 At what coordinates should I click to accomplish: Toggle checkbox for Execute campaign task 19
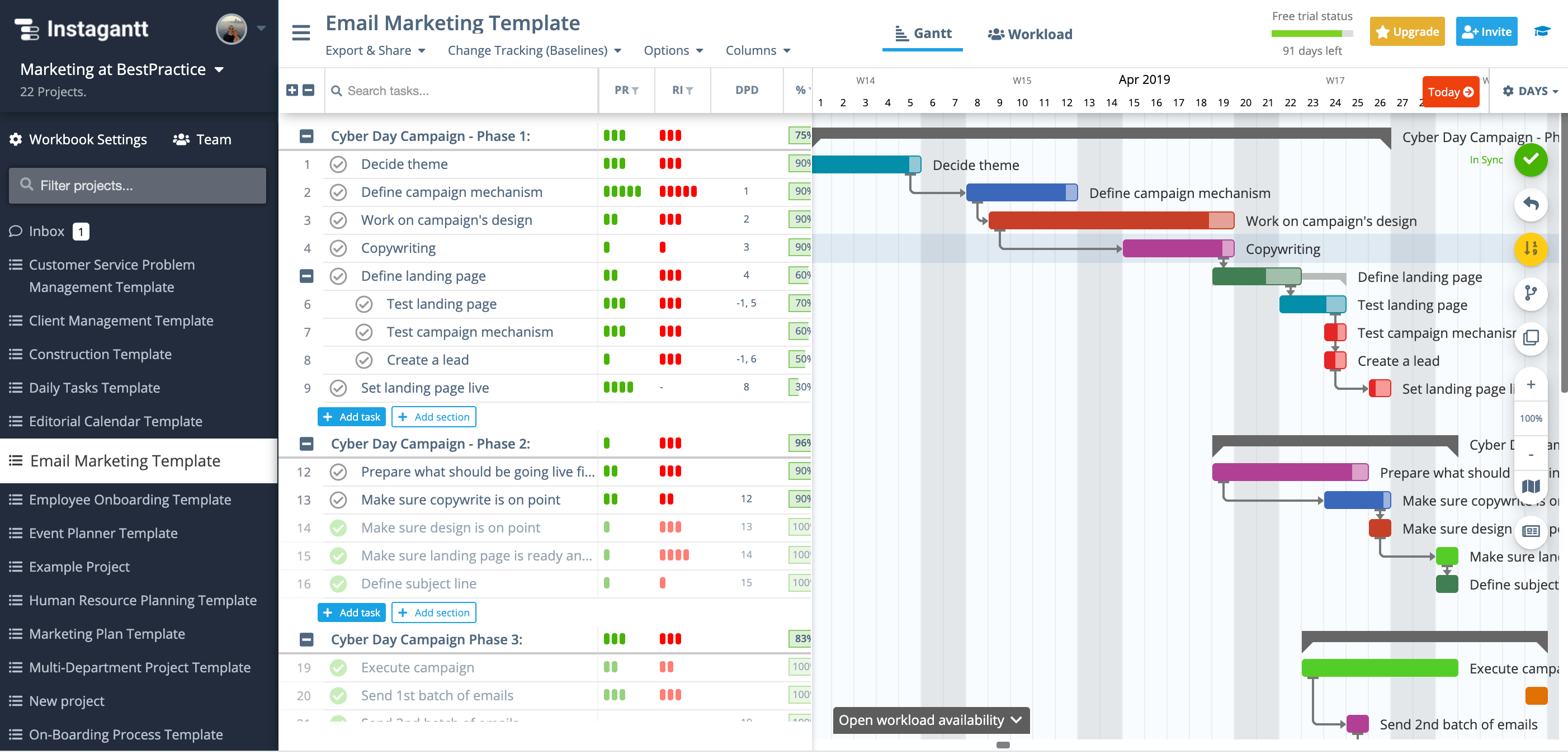click(339, 667)
